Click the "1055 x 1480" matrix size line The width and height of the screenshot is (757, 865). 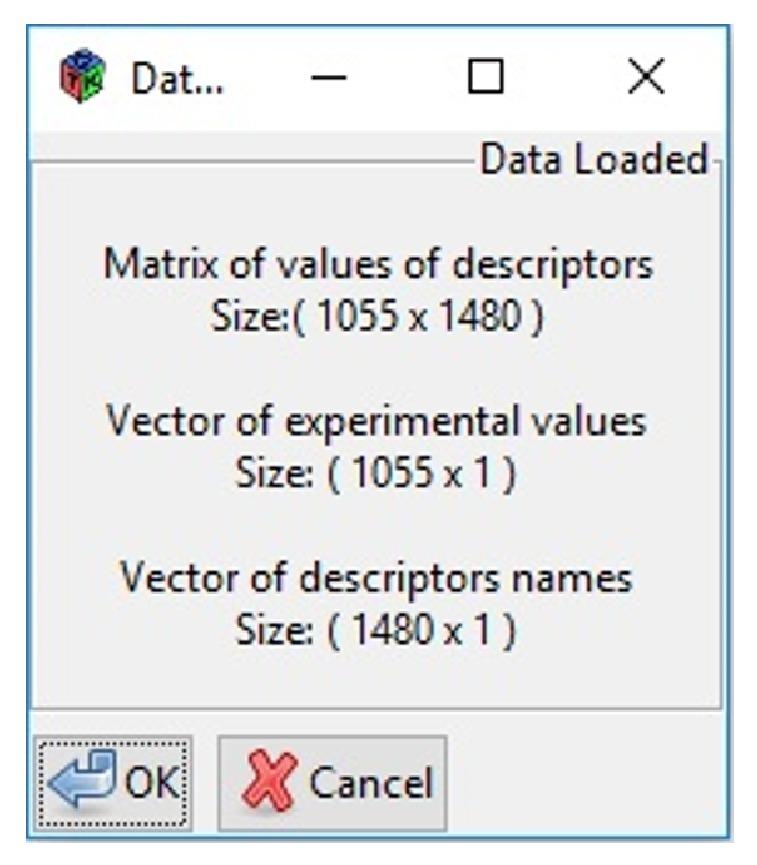[x=378, y=321]
